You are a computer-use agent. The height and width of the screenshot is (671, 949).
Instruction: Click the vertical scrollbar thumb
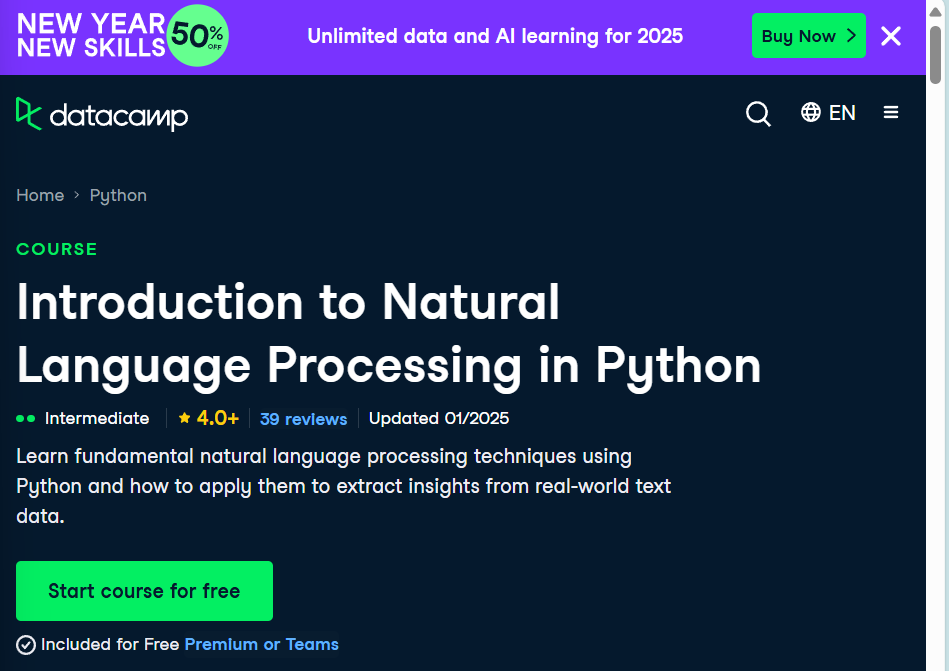click(936, 54)
